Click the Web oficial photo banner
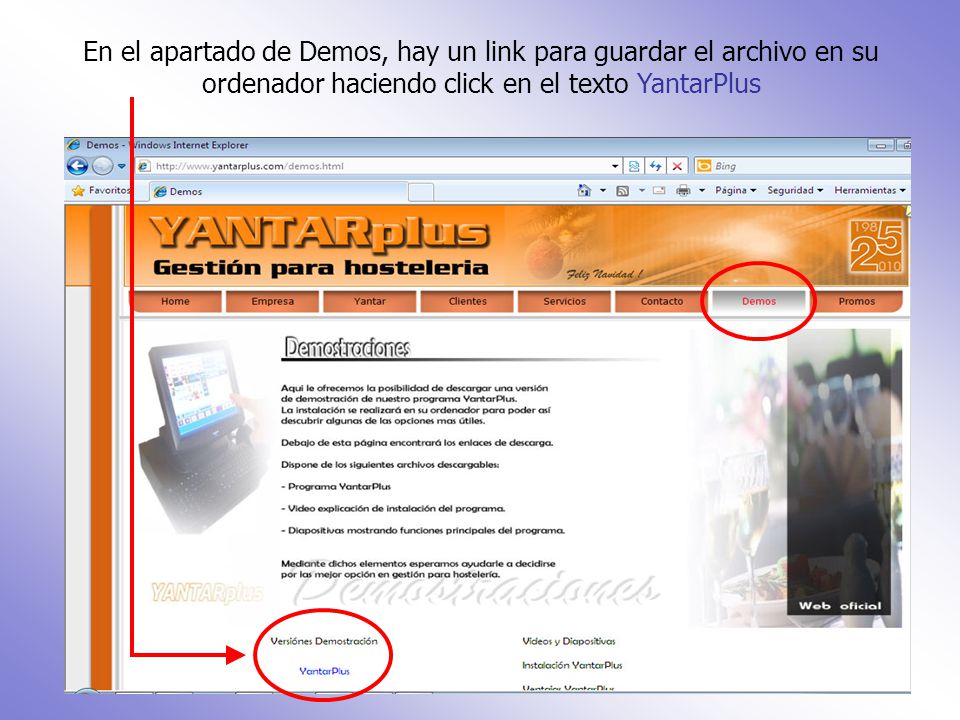Image resolution: width=960 pixels, height=720 pixels. pos(839,473)
